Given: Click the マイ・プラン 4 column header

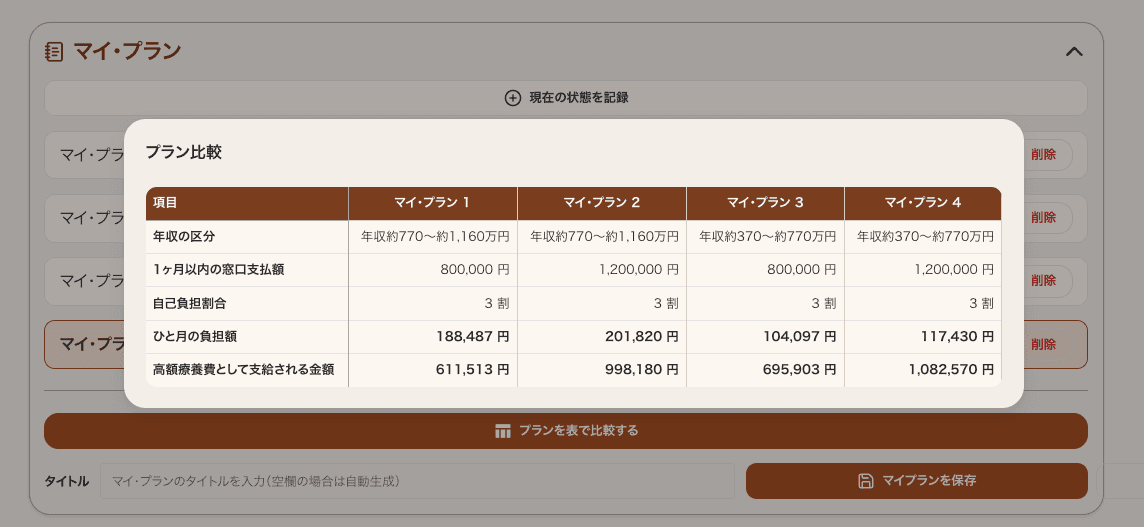Looking at the screenshot, I should 922,203.
